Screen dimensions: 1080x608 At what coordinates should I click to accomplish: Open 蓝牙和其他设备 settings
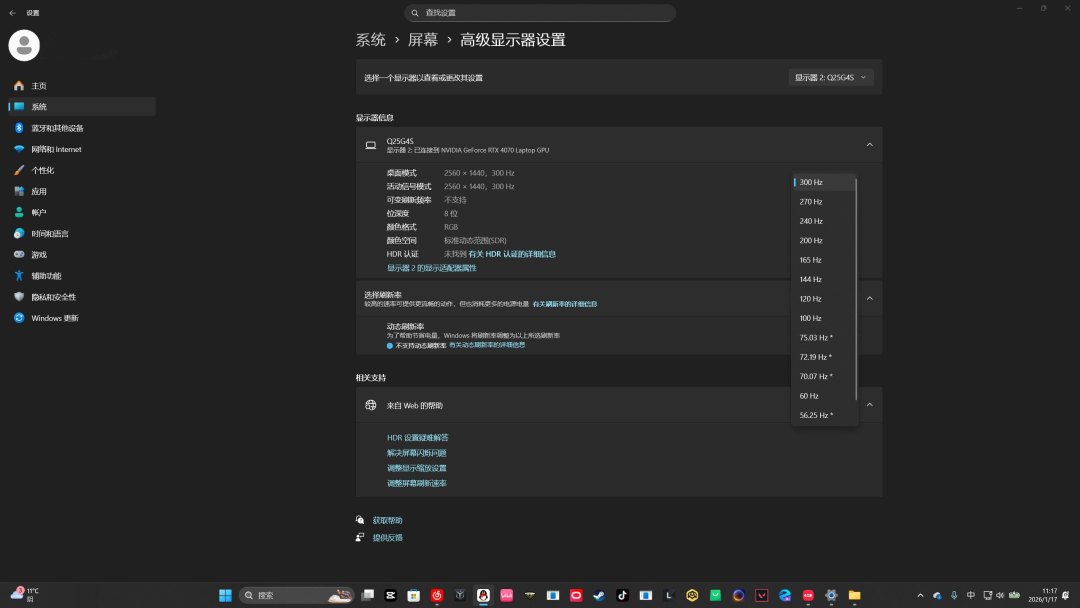[x=81, y=128]
